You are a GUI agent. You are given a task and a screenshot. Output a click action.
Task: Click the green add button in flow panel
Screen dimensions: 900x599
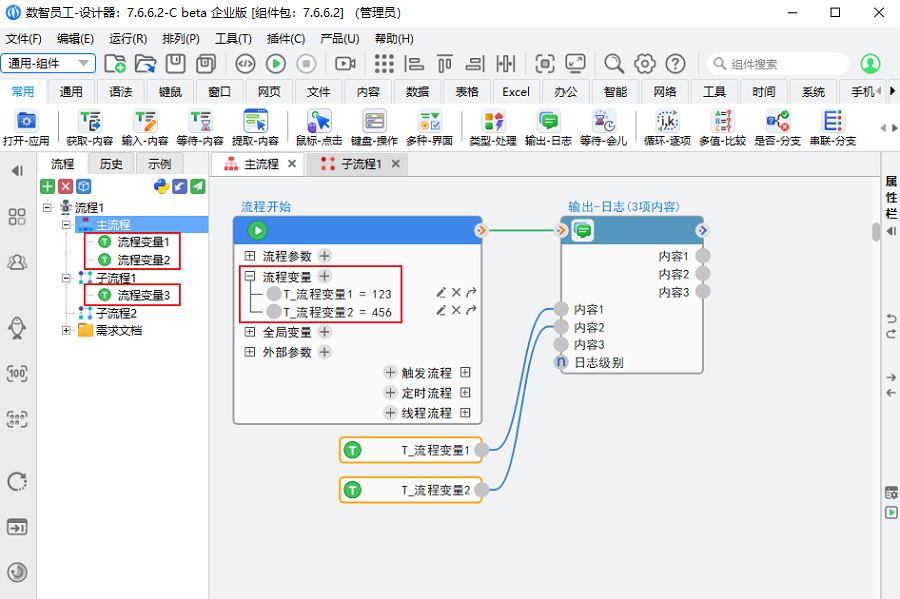pyautogui.click(x=47, y=186)
